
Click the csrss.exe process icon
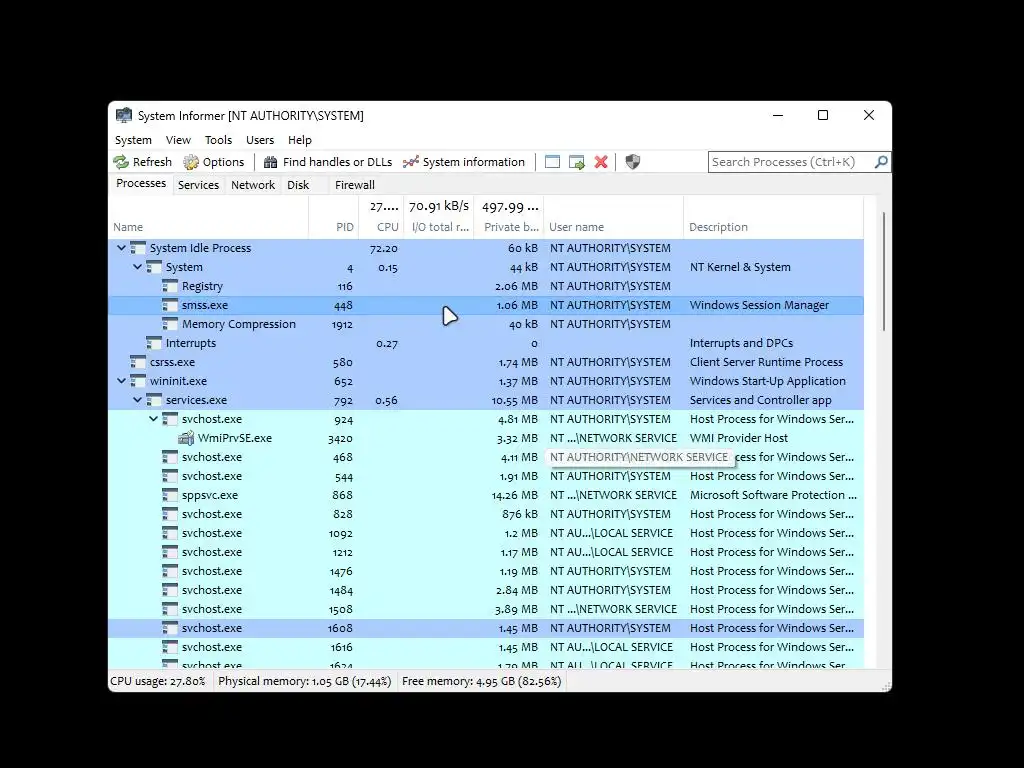138,362
